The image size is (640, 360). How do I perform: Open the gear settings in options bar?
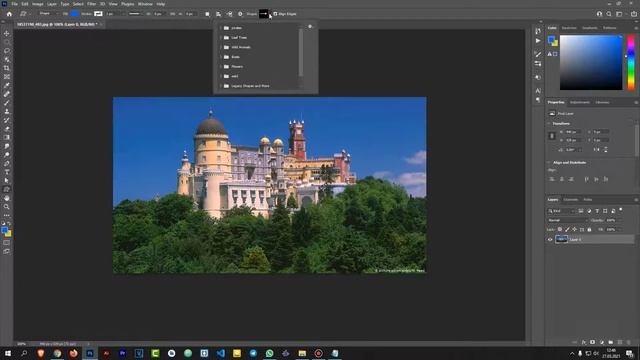click(x=240, y=14)
